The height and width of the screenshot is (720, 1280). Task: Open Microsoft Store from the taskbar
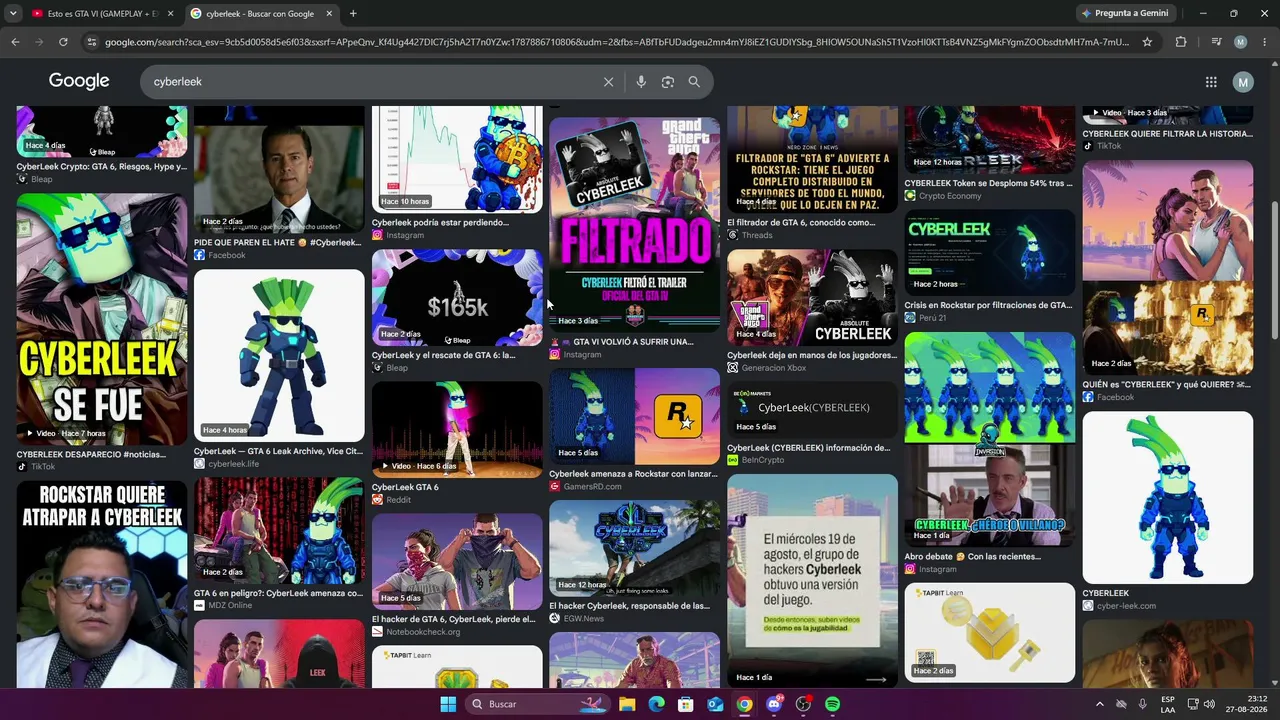[x=686, y=704]
